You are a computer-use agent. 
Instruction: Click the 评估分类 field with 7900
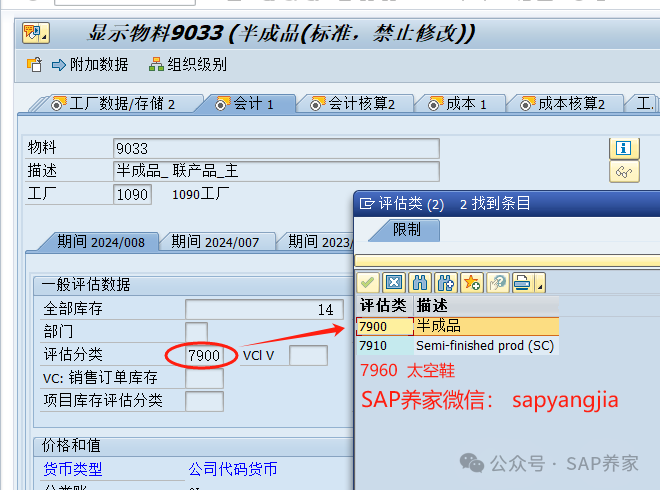pos(204,355)
